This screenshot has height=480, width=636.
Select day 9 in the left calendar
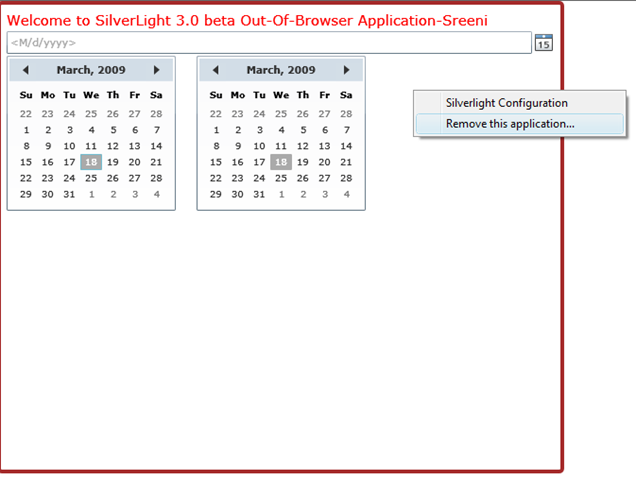[x=48, y=146]
